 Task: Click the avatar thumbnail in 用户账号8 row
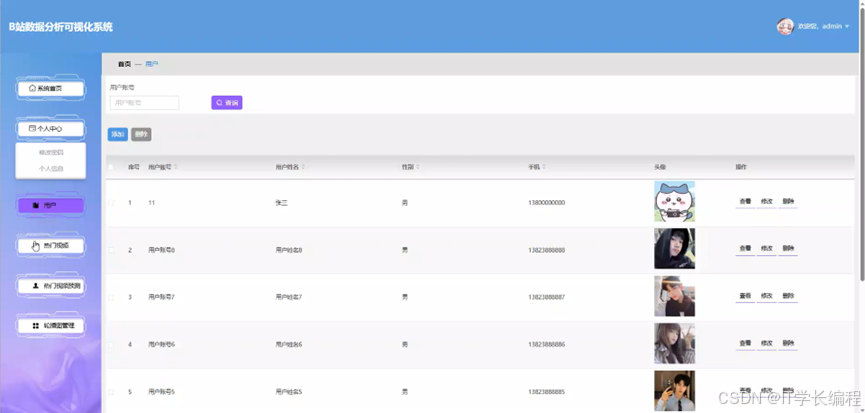675,249
